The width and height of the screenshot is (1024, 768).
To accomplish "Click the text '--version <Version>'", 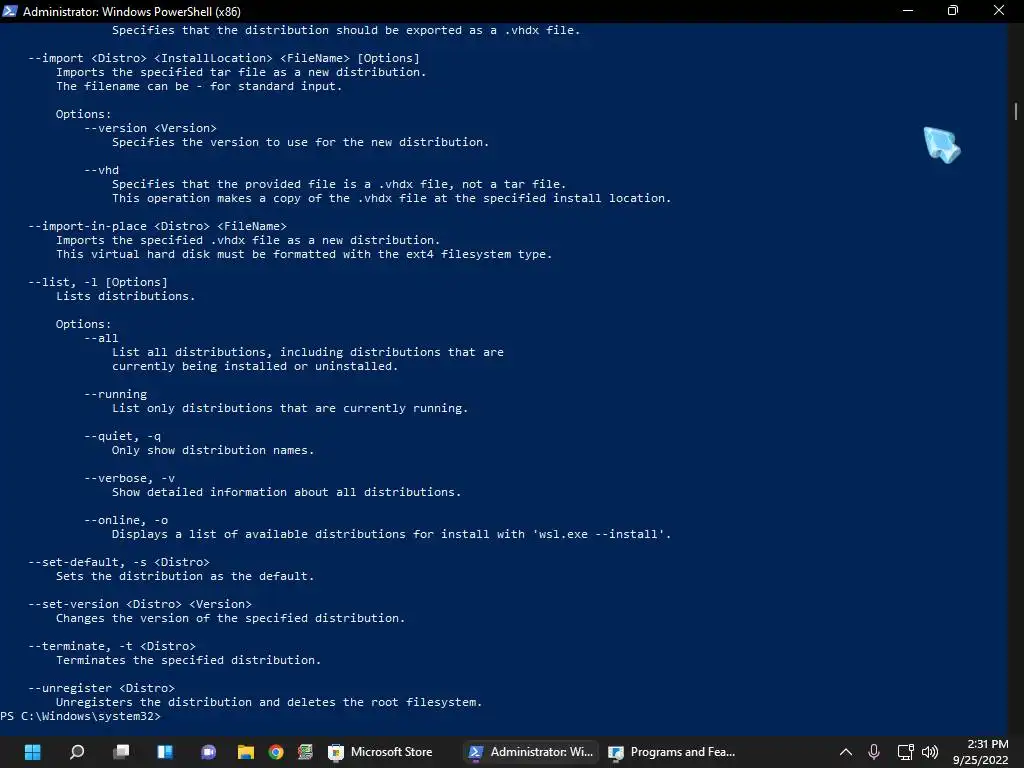I will [150, 128].
